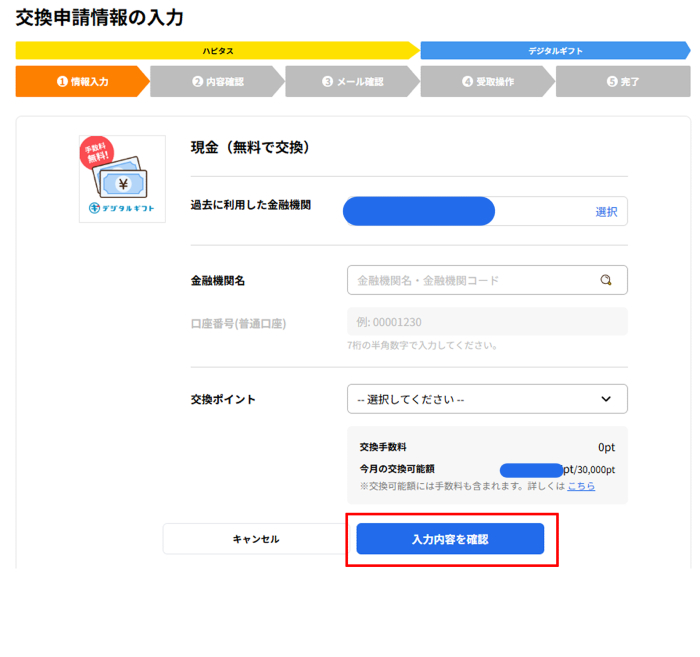Image resolution: width=700 pixels, height=657 pixels.
Task: Click the 今月の交換可能額 label
Action: point(397,469)
